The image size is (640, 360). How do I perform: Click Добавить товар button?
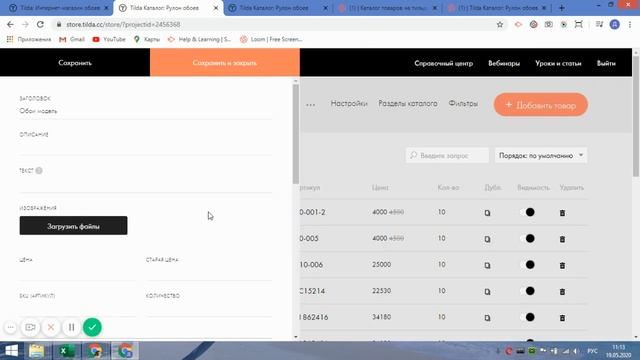tap(540, 105)
